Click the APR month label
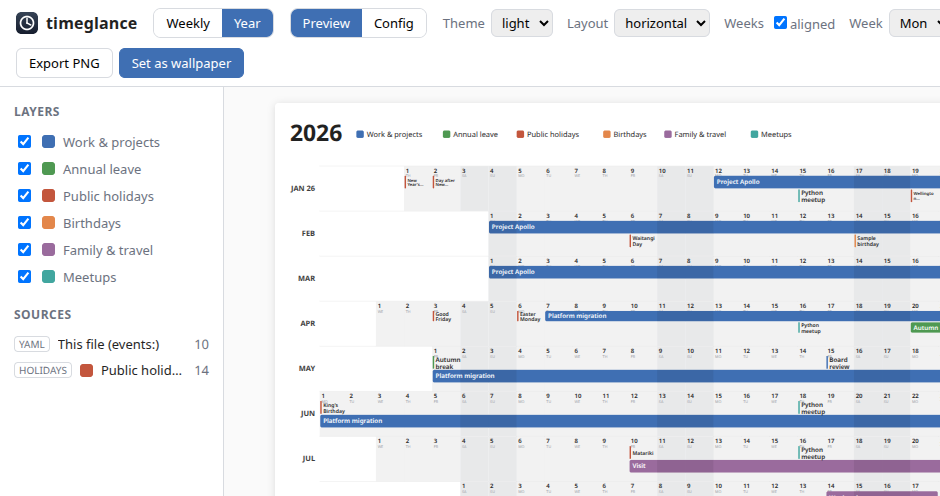The image size is (940, 496). (x=308, y=323)
